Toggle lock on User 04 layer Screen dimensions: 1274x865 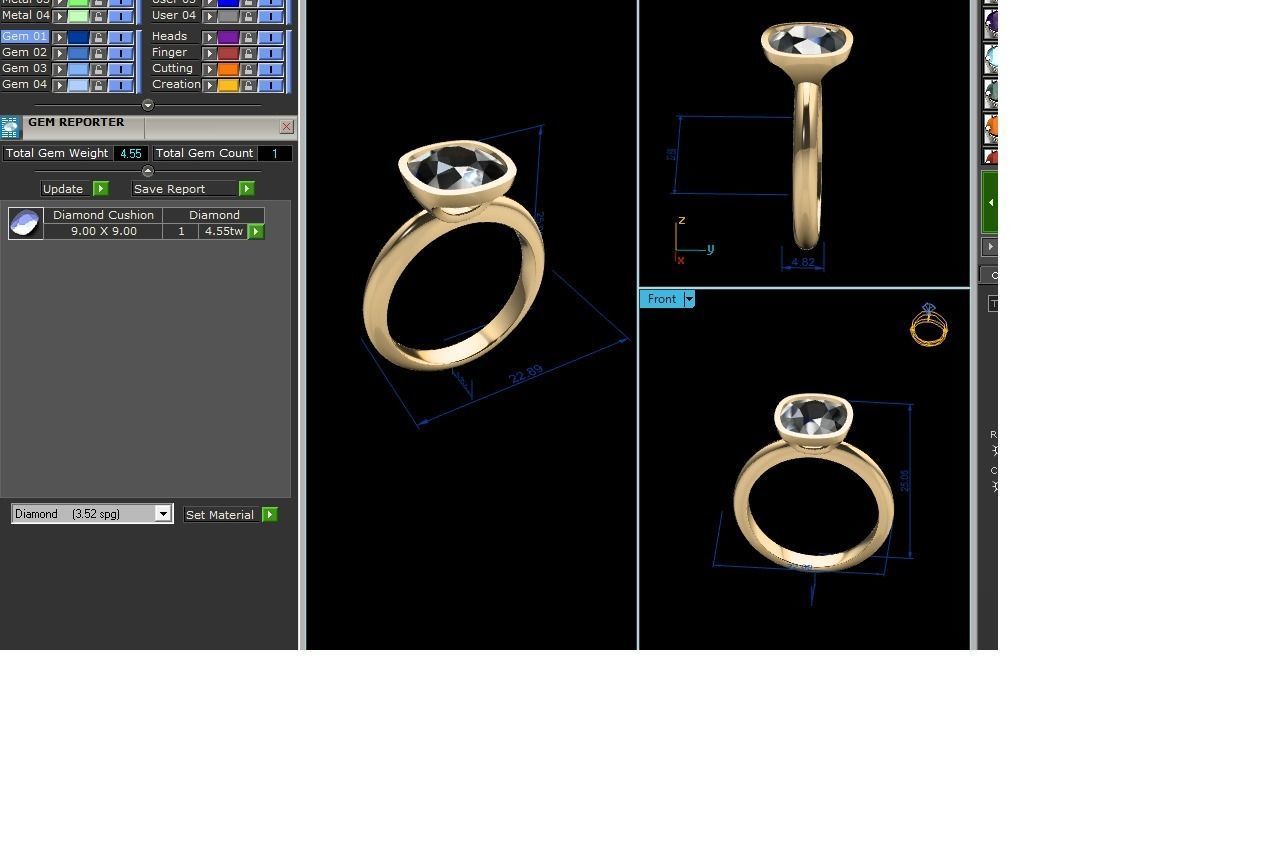248,16
